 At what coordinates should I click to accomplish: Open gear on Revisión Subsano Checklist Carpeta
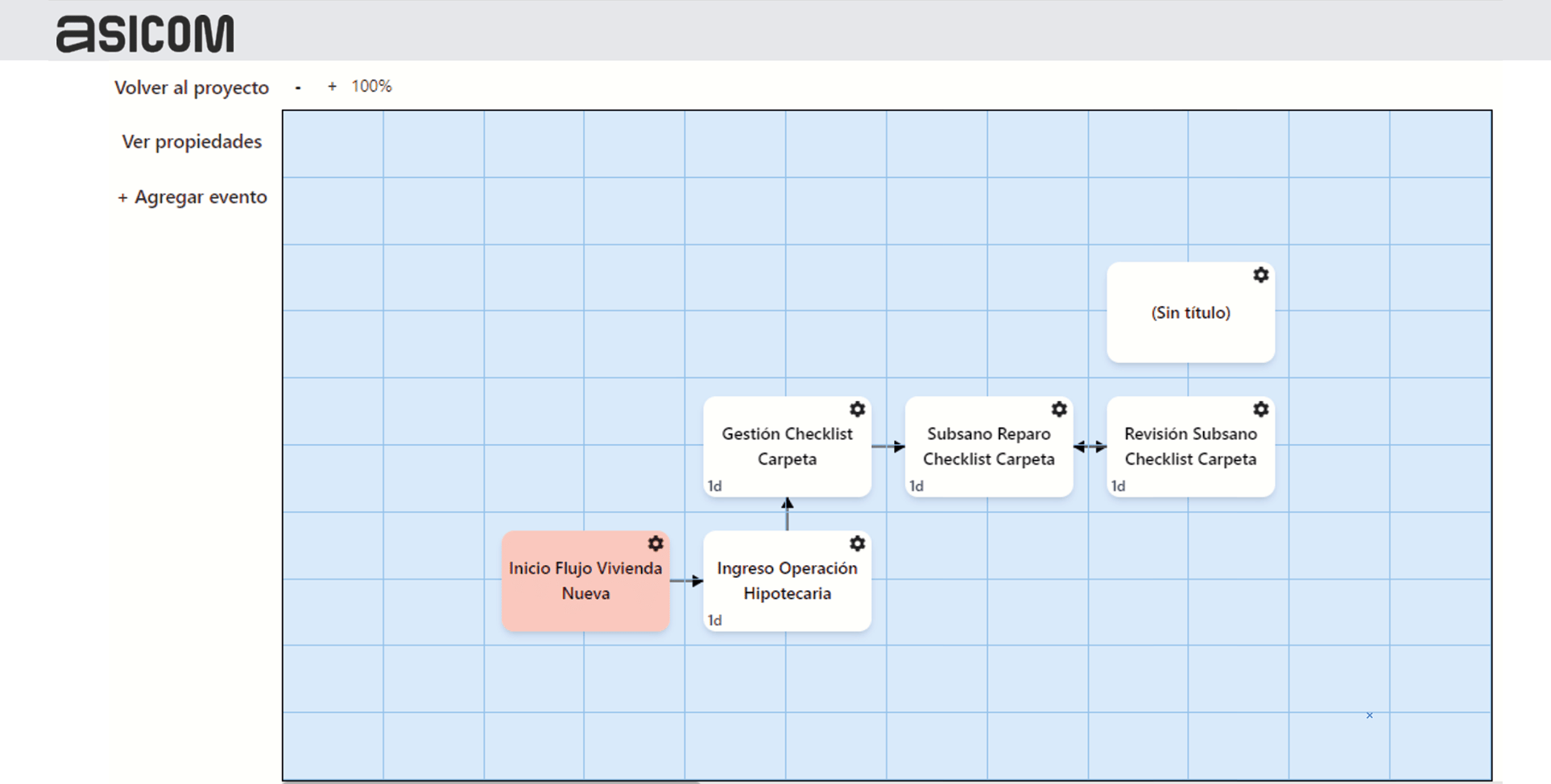tap(1260, 410)
